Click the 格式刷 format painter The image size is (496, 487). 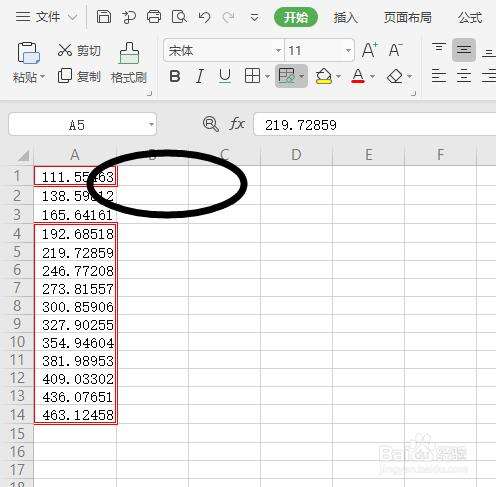point(129,63)
